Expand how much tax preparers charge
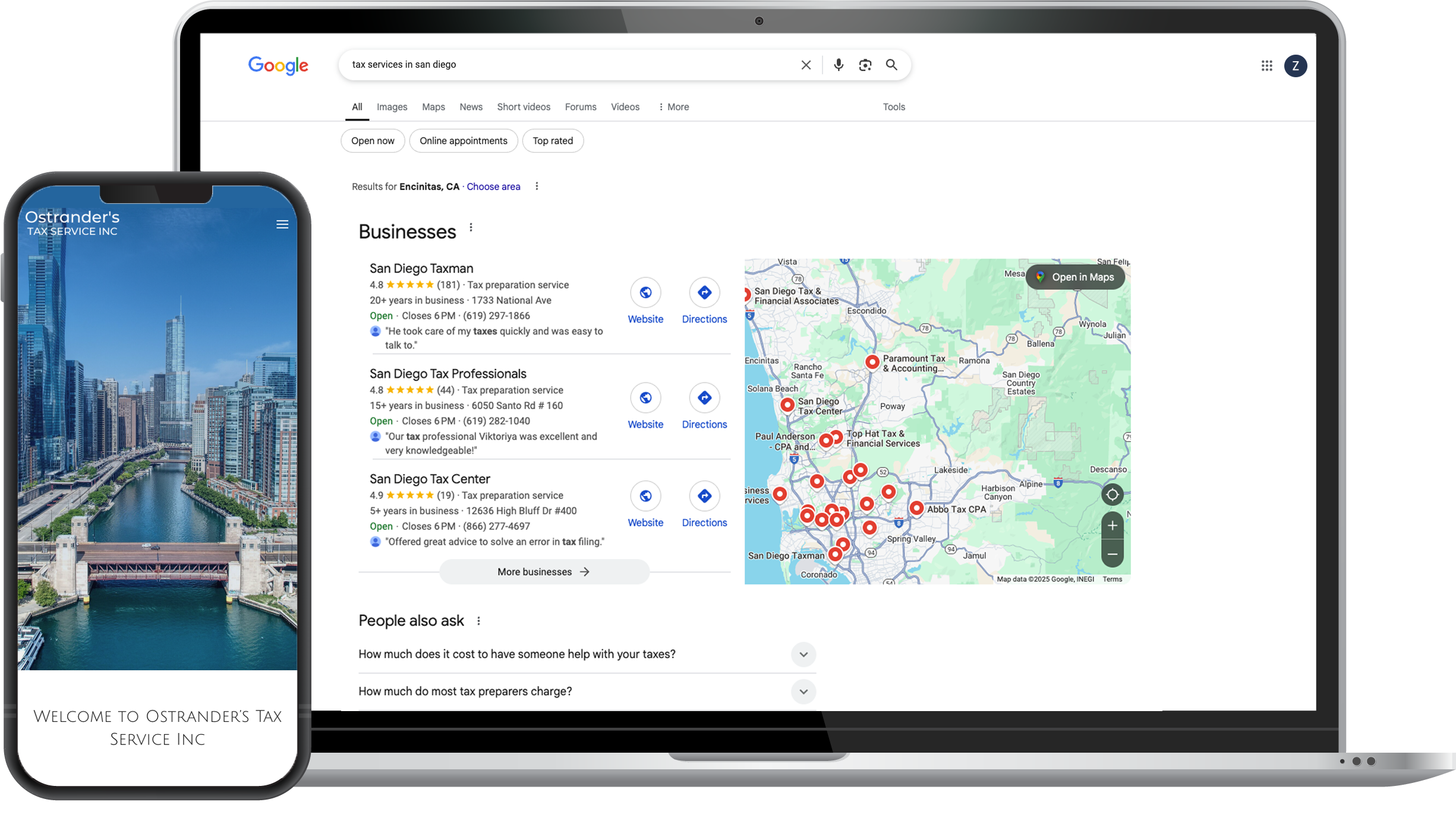 (803, 691)
